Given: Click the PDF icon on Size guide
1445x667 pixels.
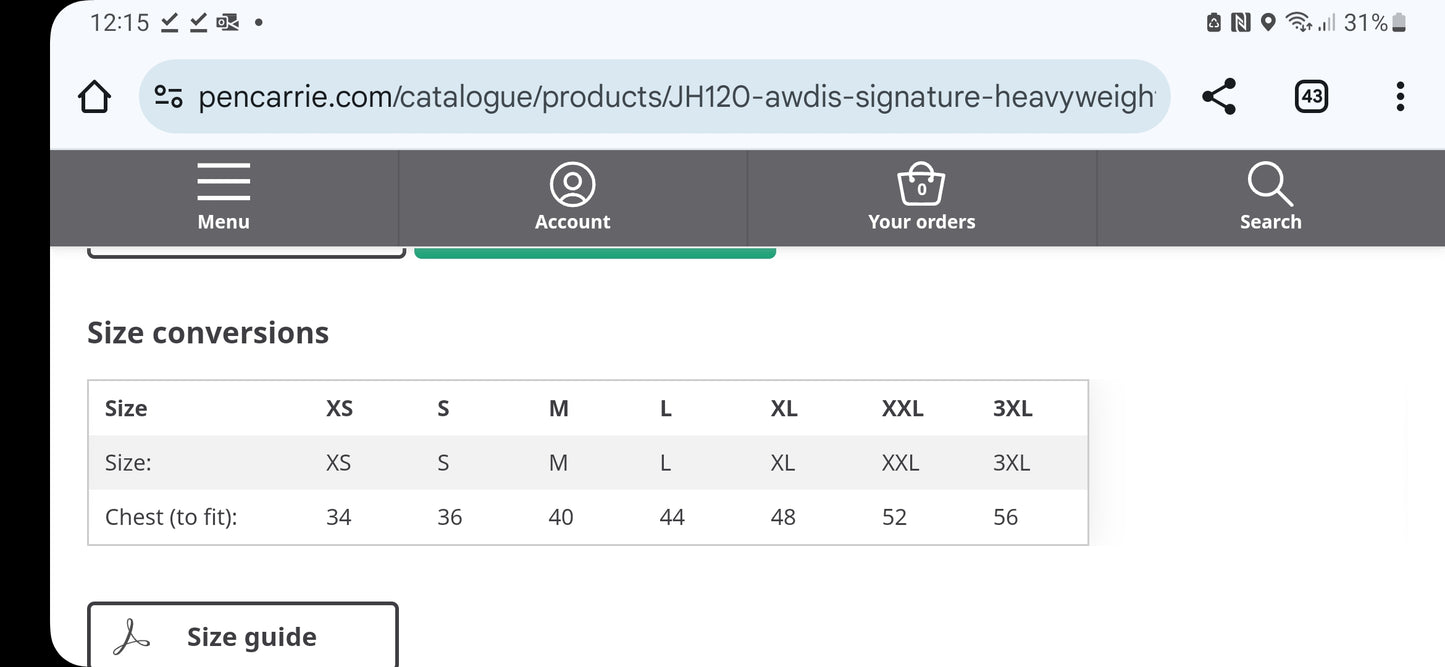Looking at the screenshot, I should tap(131, 637).
